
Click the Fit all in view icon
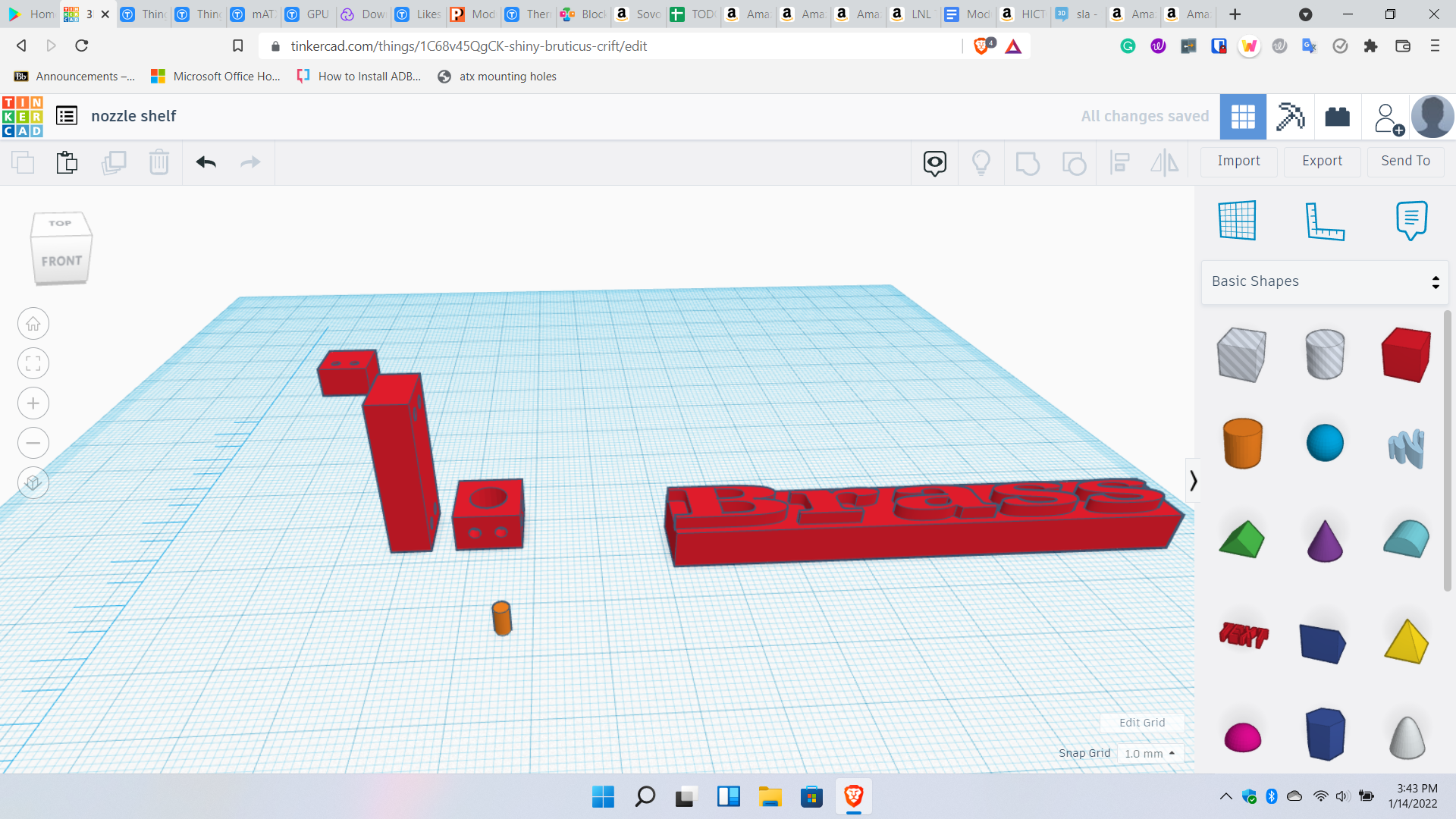click(33, 364)
